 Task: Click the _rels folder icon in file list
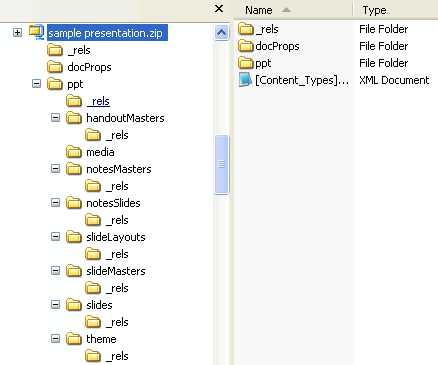pyautogui.click(x=246, y=29)
